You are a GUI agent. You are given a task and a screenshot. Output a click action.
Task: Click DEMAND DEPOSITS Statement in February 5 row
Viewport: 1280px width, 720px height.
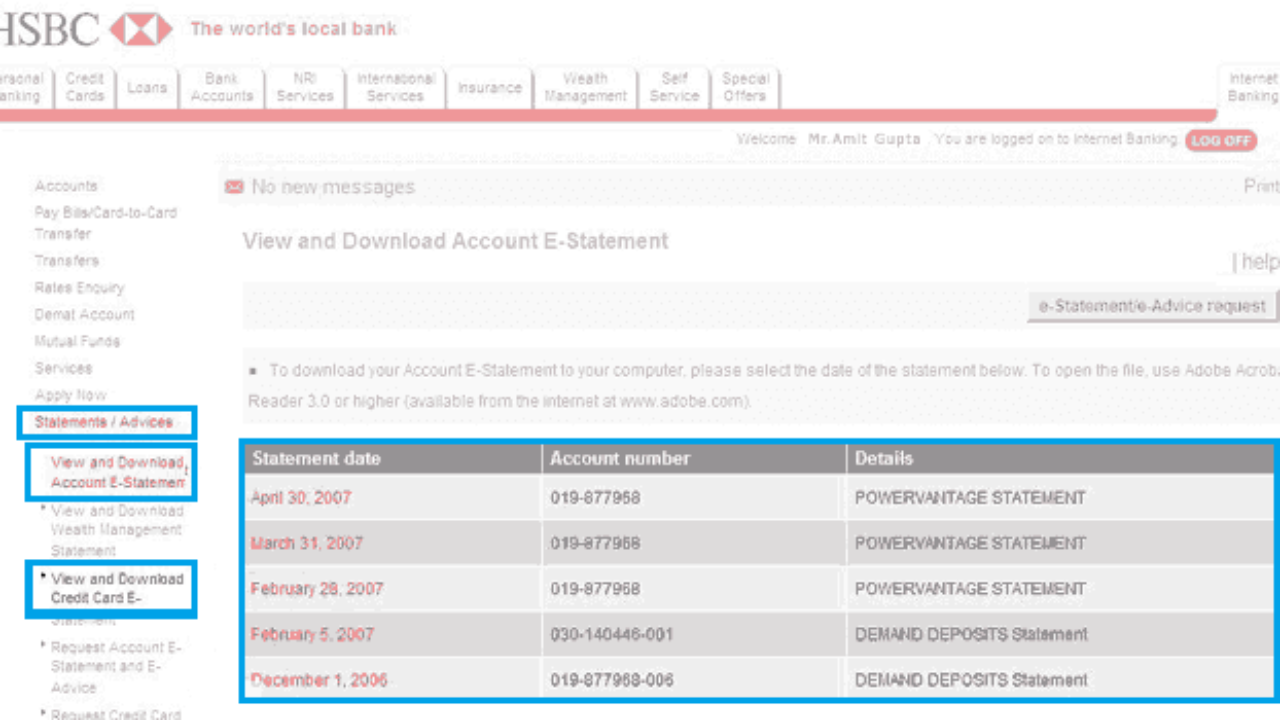(971, 634)
